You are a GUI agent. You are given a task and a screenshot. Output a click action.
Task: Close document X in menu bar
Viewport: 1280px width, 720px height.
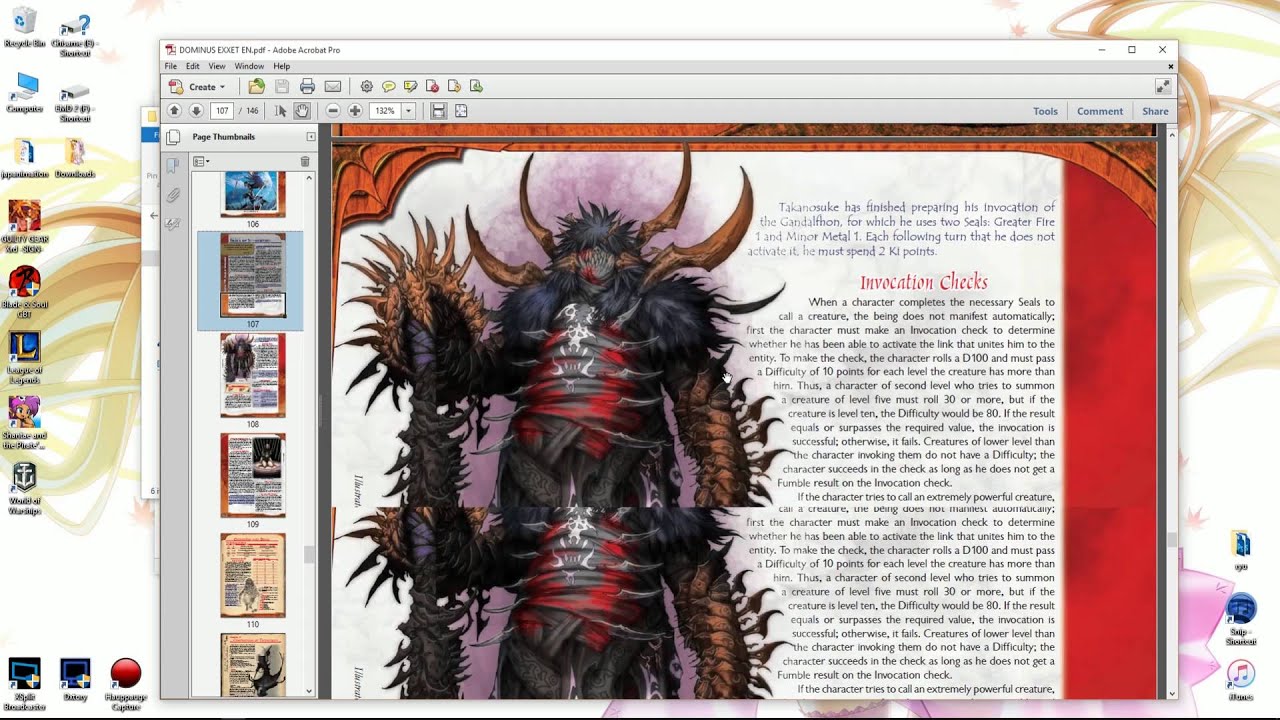1170,67
